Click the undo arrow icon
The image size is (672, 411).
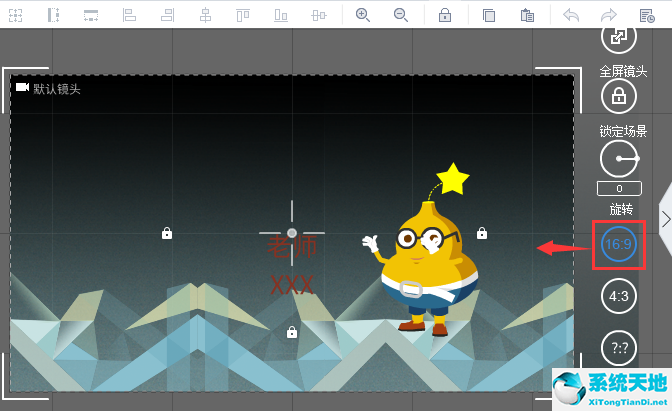[x=571, y=15]
